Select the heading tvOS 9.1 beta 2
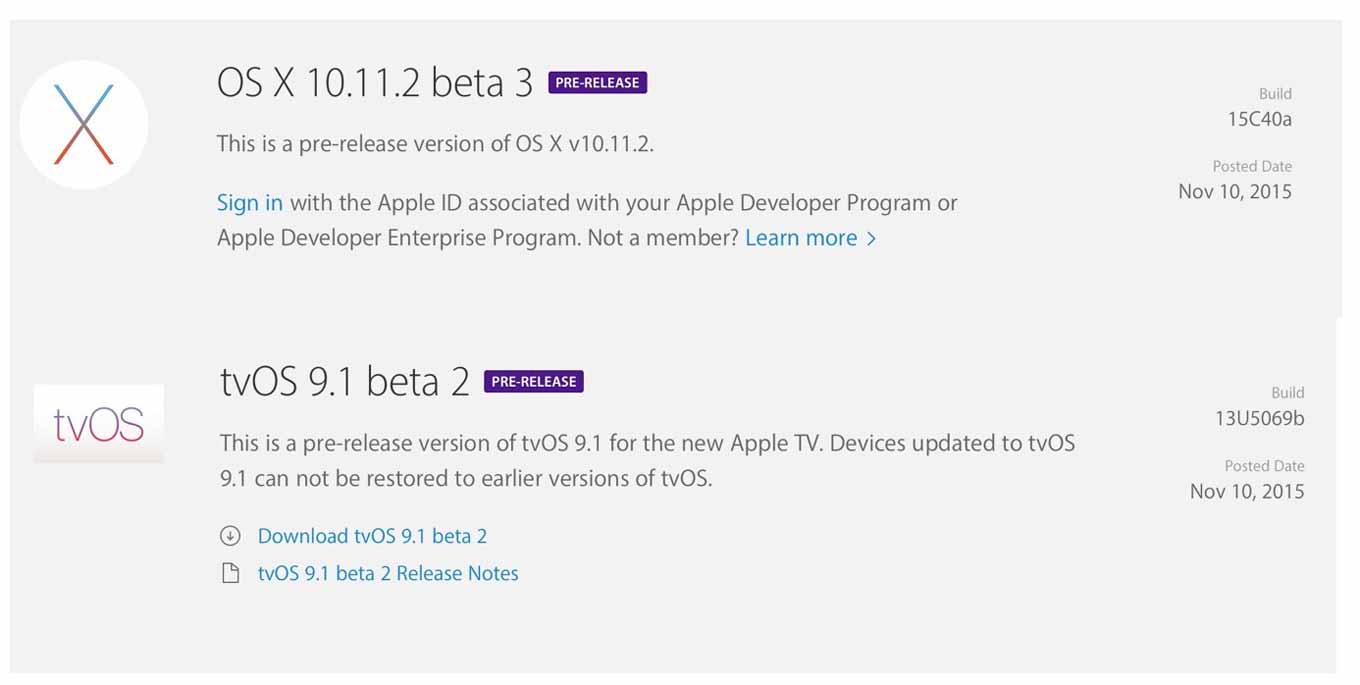The height and width of the screenshot is (685, 1360). (345, 382)
